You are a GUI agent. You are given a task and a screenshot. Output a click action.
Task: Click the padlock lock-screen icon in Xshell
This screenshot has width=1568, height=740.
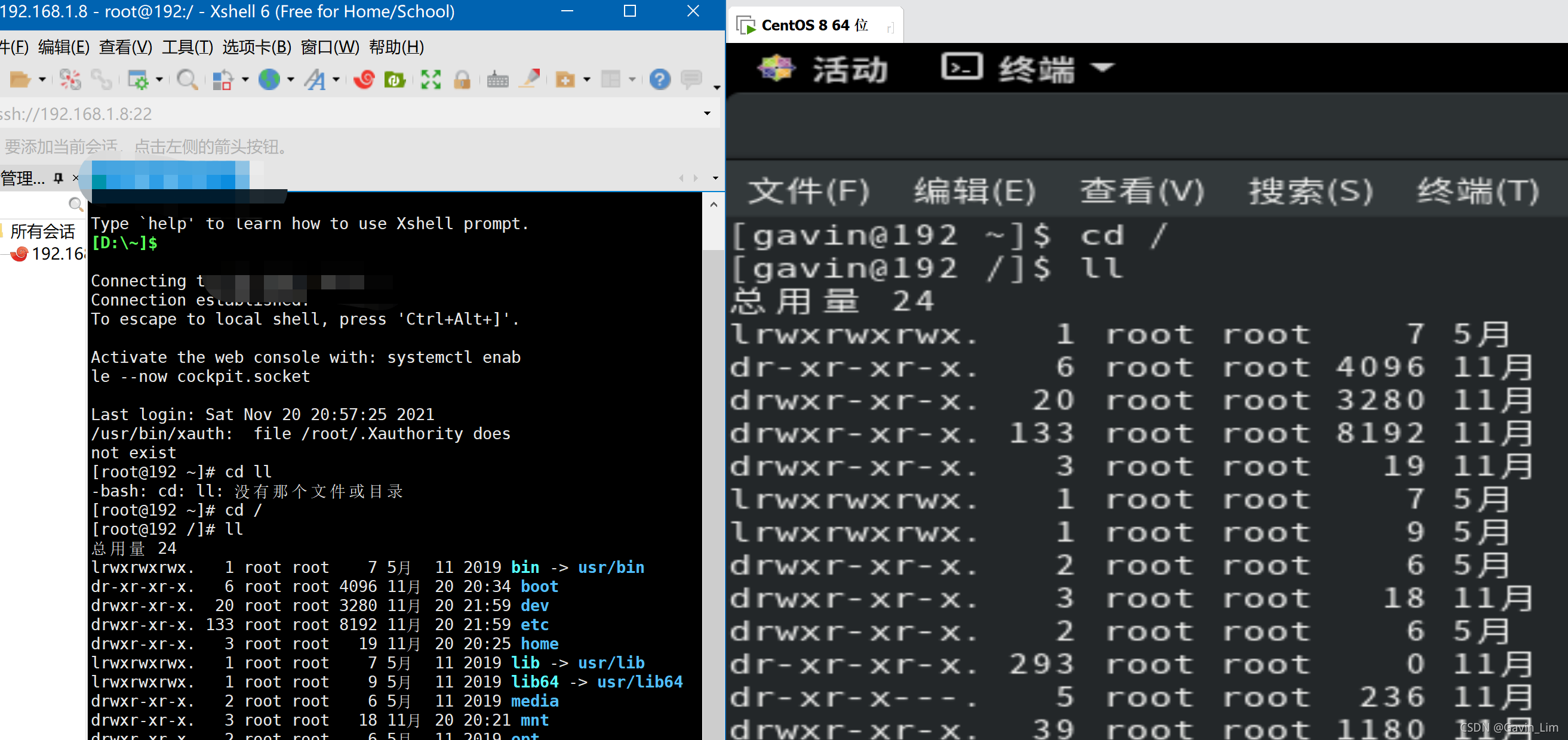click(x=462, y=80)
